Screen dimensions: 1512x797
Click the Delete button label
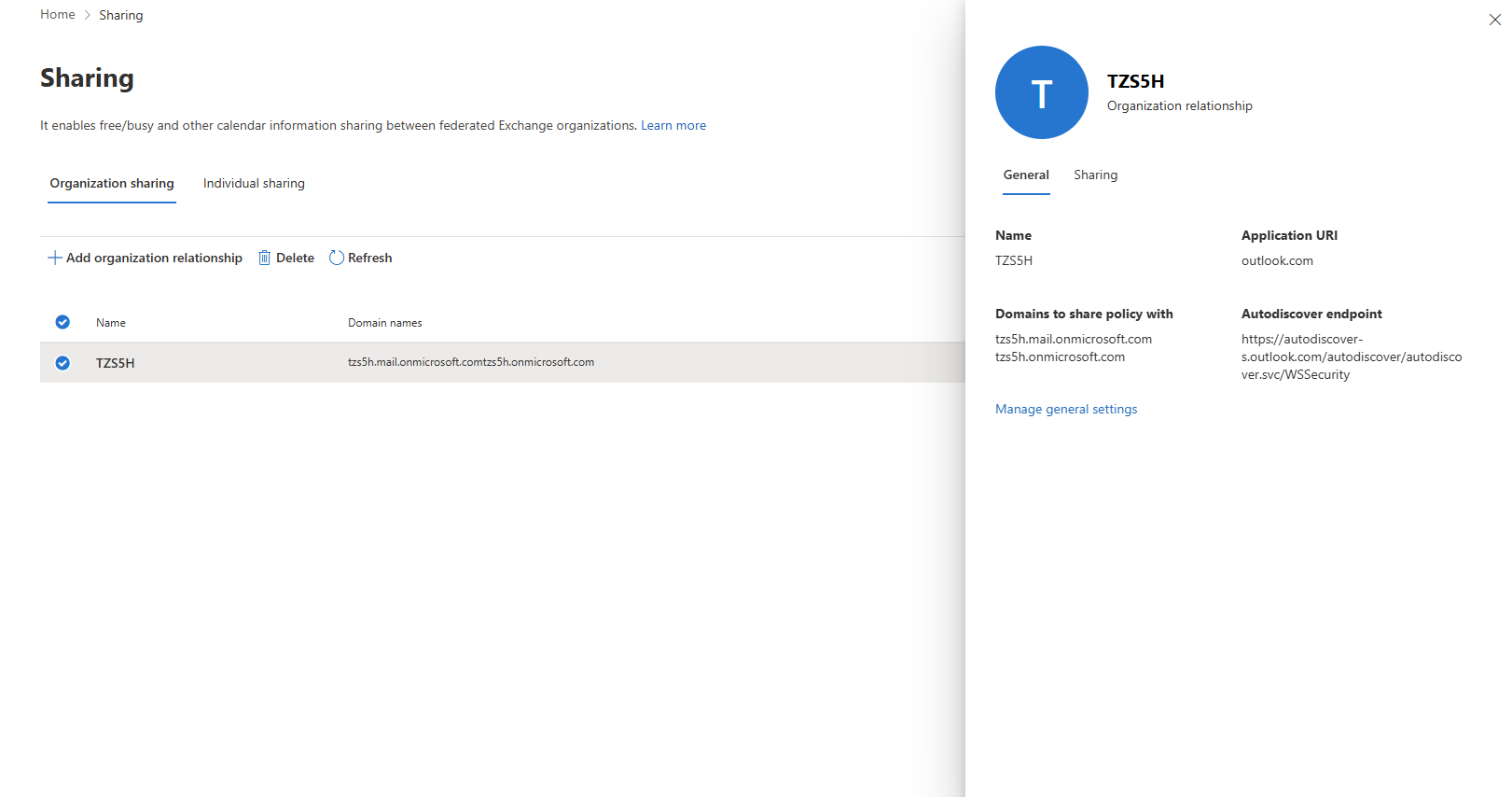click(x=295, y=258)
